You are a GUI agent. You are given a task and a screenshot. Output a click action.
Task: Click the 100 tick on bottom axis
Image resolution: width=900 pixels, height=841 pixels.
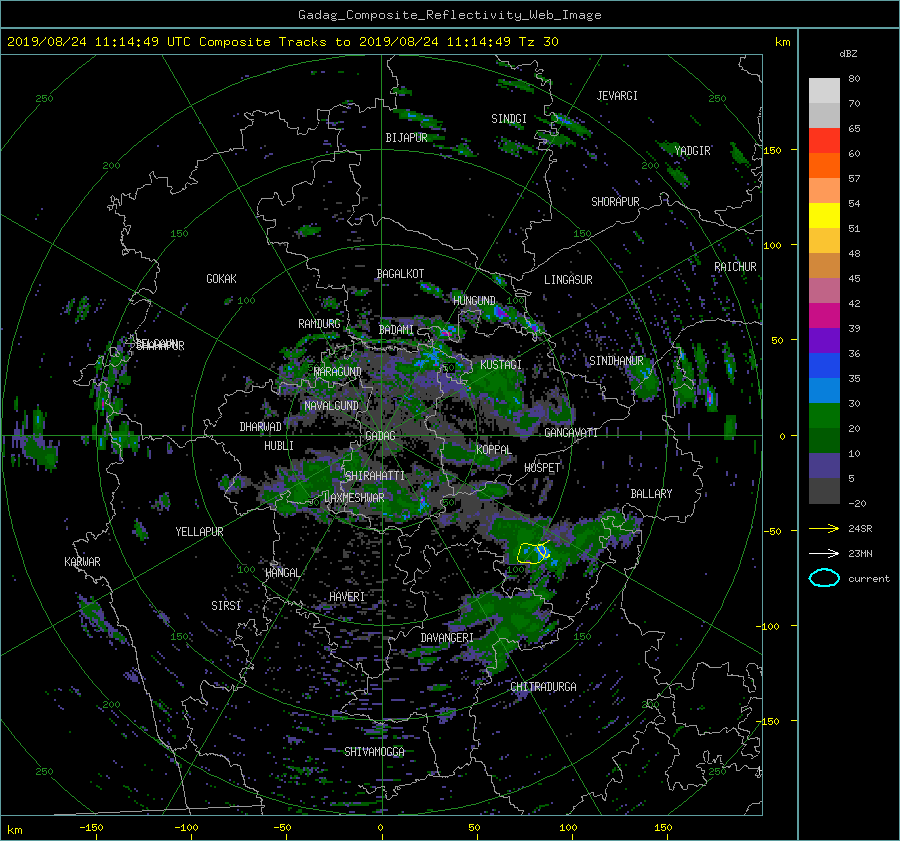click(568, 827)
